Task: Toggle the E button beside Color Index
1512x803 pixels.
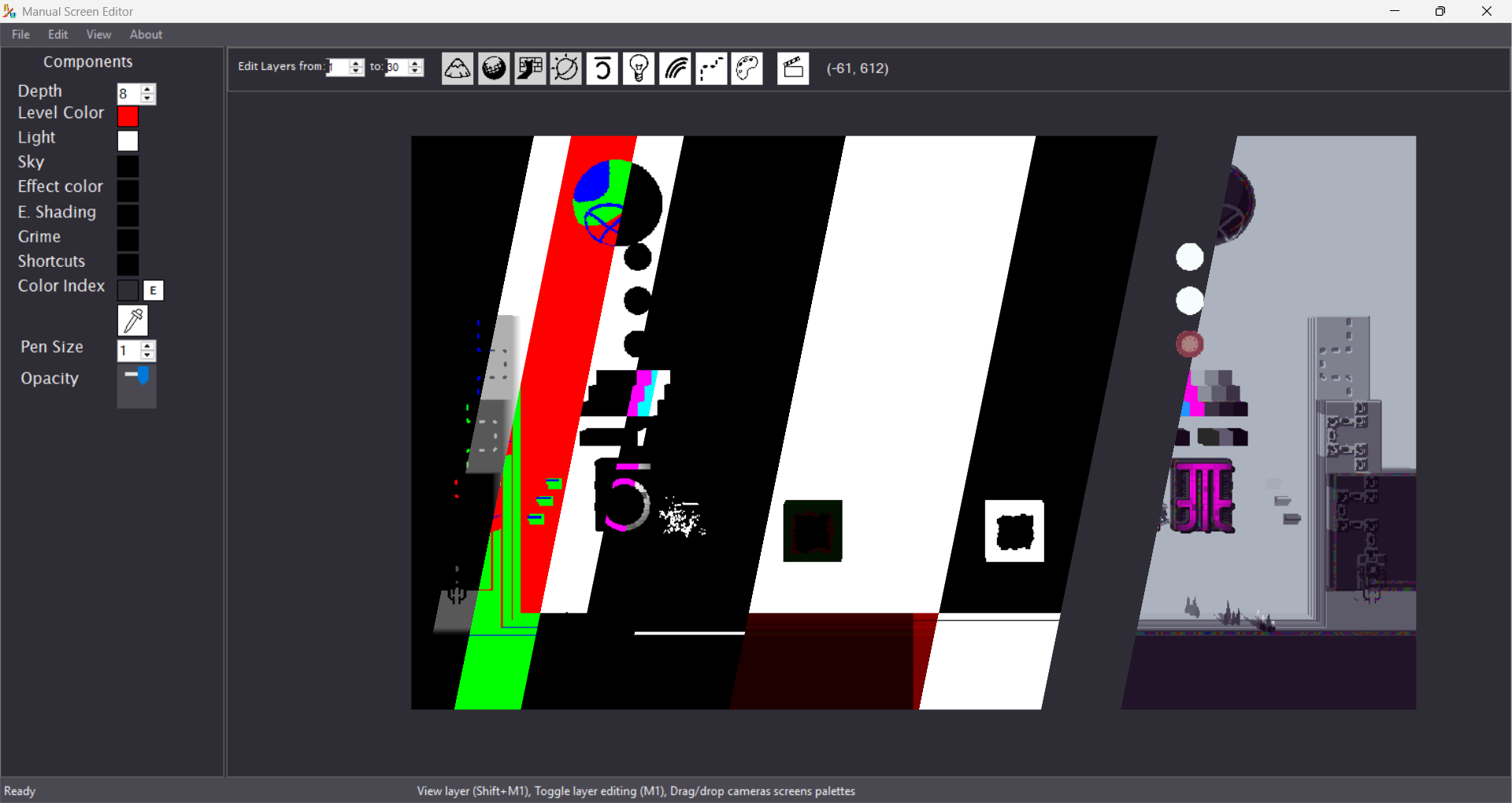Action: click(153, 290)
